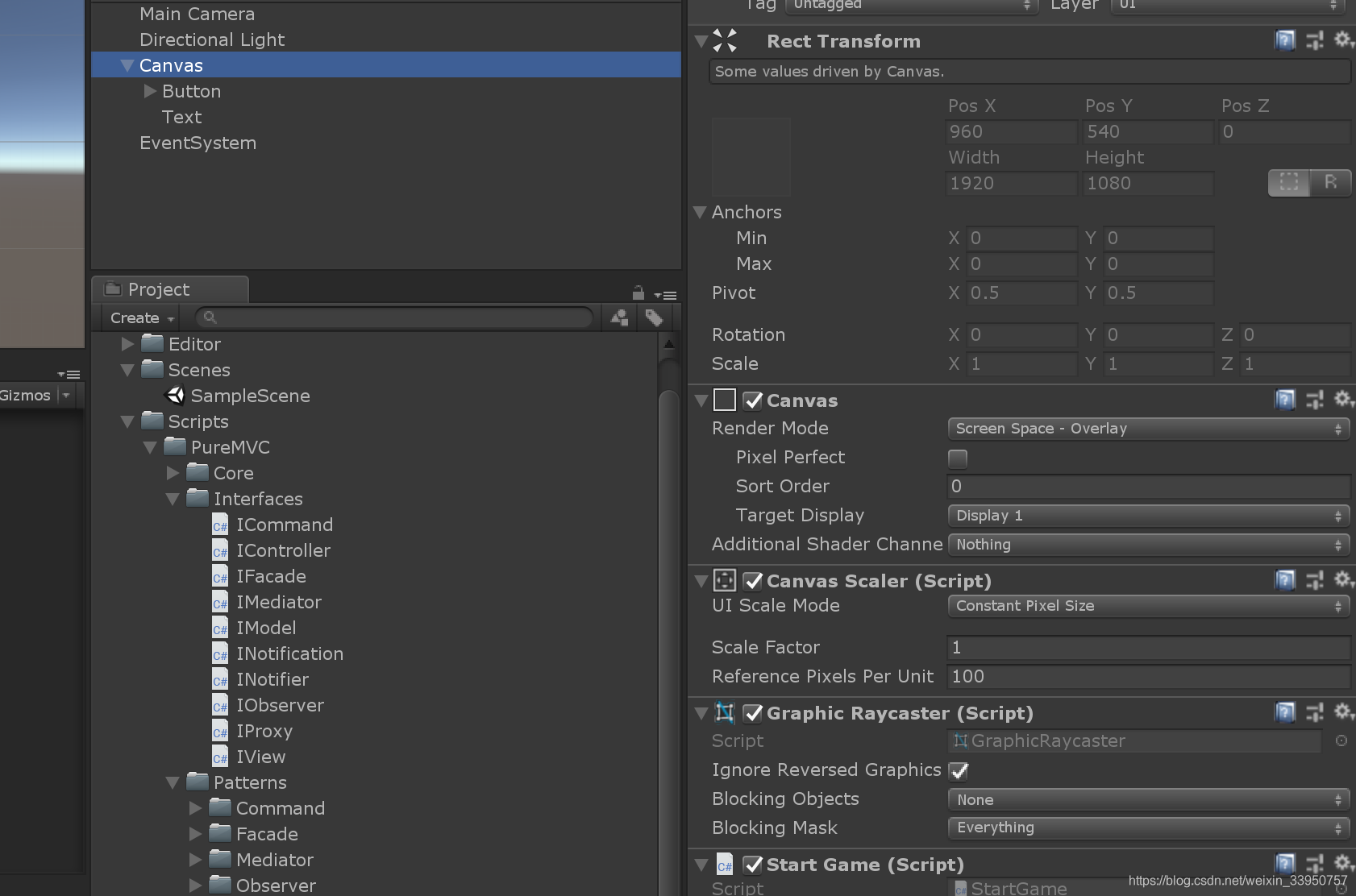Image resolution: width=1356 pixels, height=896 pixels.
Task: Open scene view panel options menu
Action: click(69, 375)
